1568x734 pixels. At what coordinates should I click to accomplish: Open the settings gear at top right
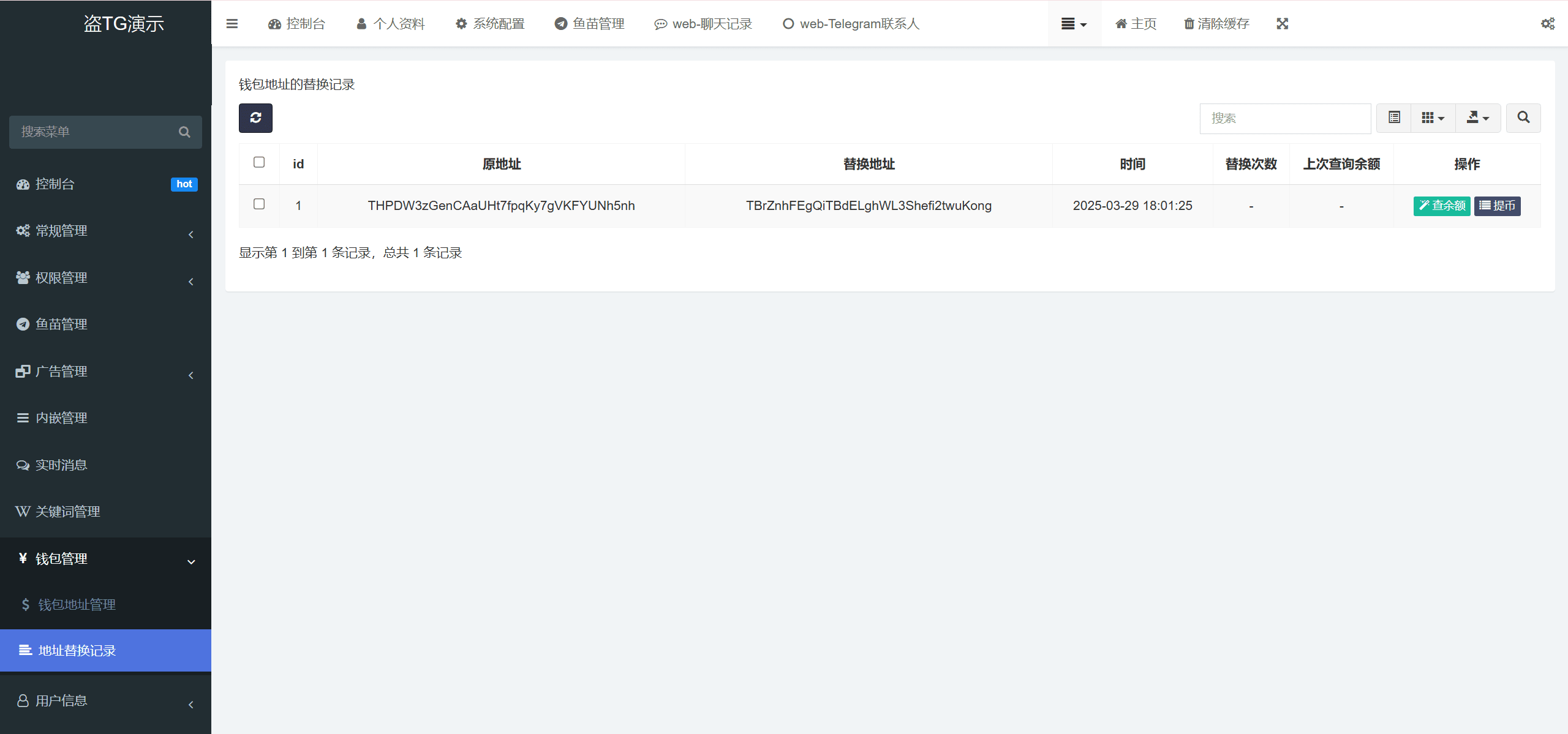1548,23
